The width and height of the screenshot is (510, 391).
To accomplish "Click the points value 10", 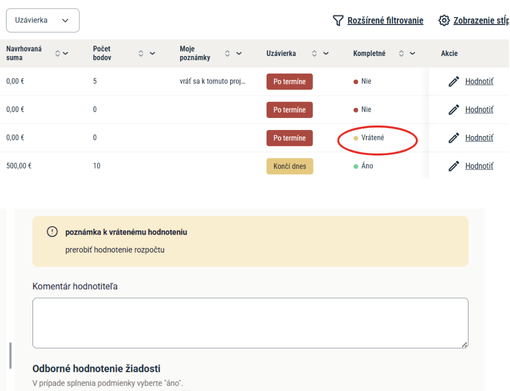I will 97,166.
